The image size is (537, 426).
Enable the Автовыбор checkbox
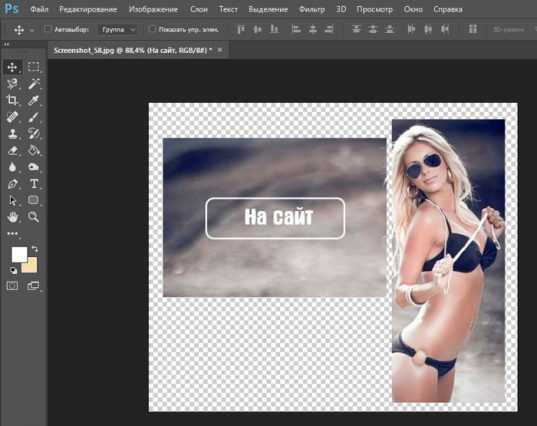click(48, 29)
